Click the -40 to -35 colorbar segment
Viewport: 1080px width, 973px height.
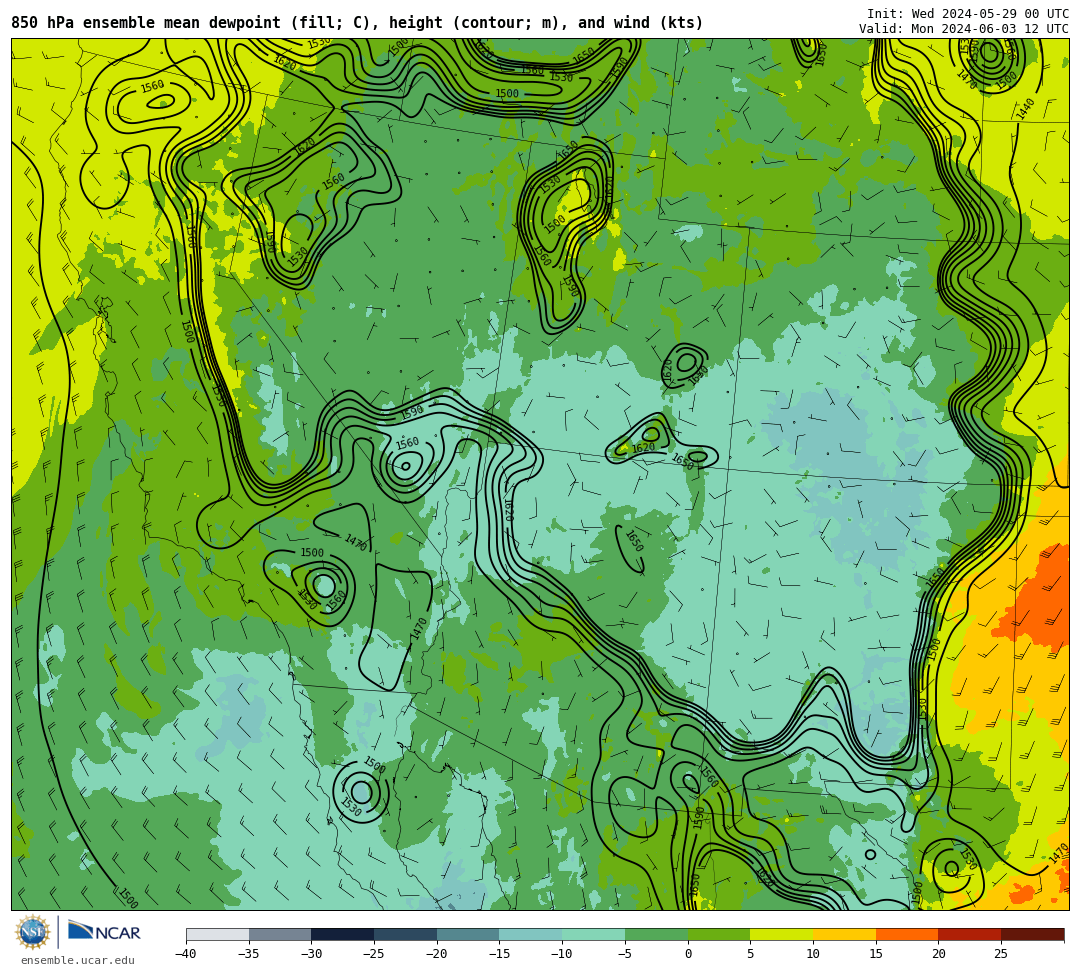[218, 934]
